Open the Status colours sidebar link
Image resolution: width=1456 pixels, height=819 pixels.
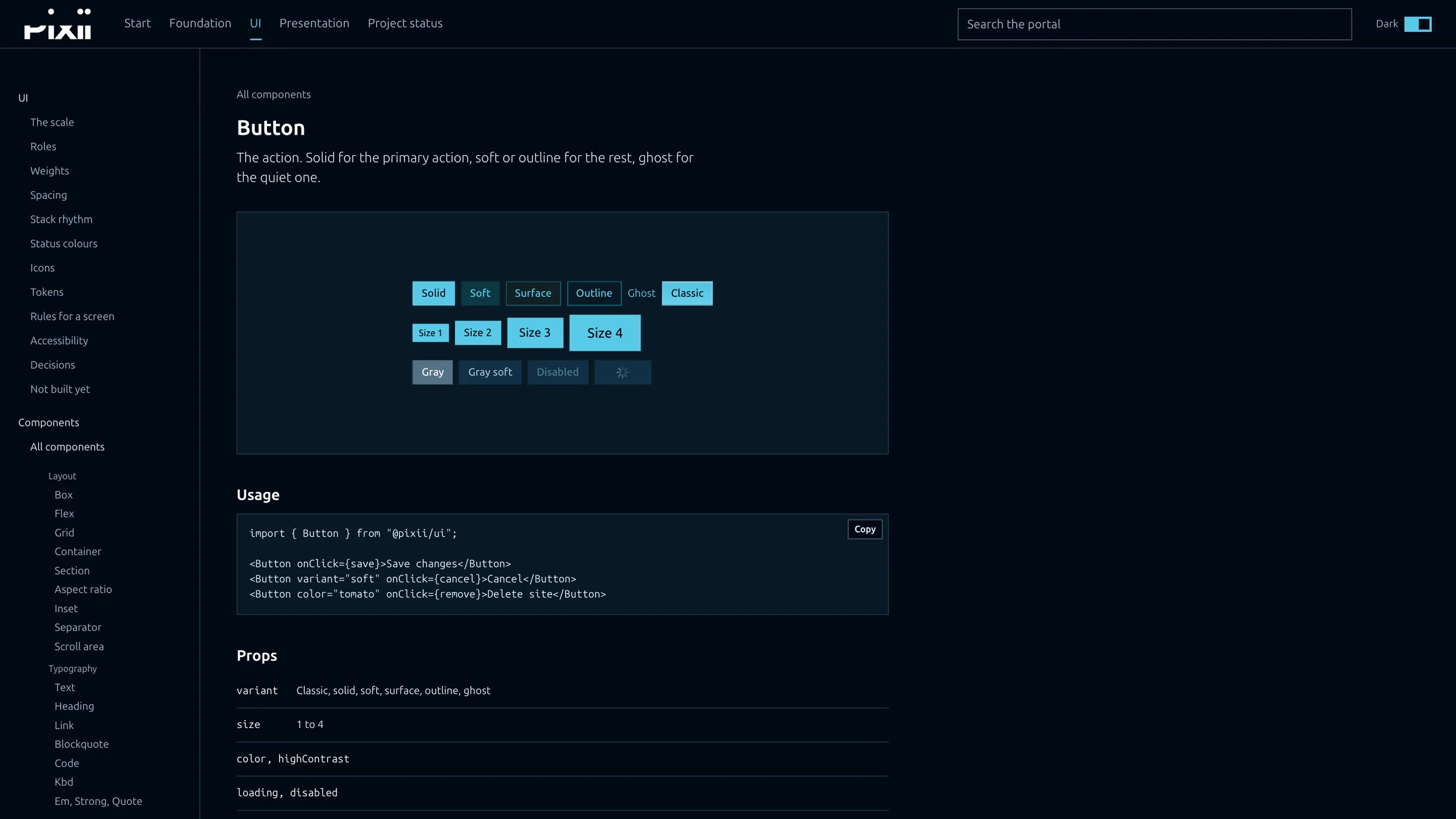[x=64, y=244]
